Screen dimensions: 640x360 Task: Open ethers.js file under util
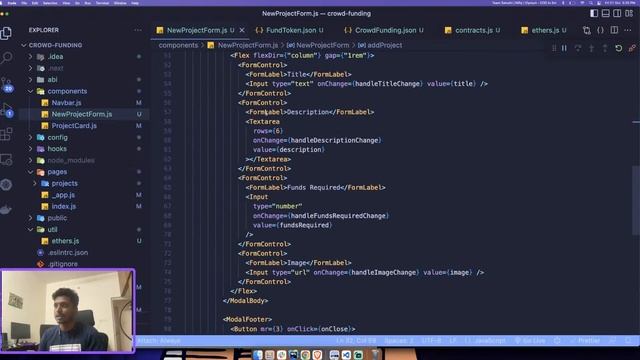(65, 241)
